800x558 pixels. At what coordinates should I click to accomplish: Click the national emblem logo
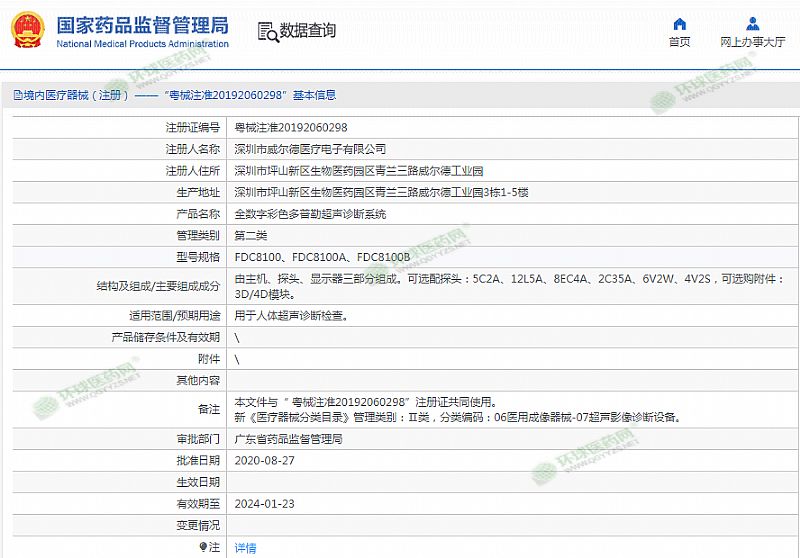25,30
